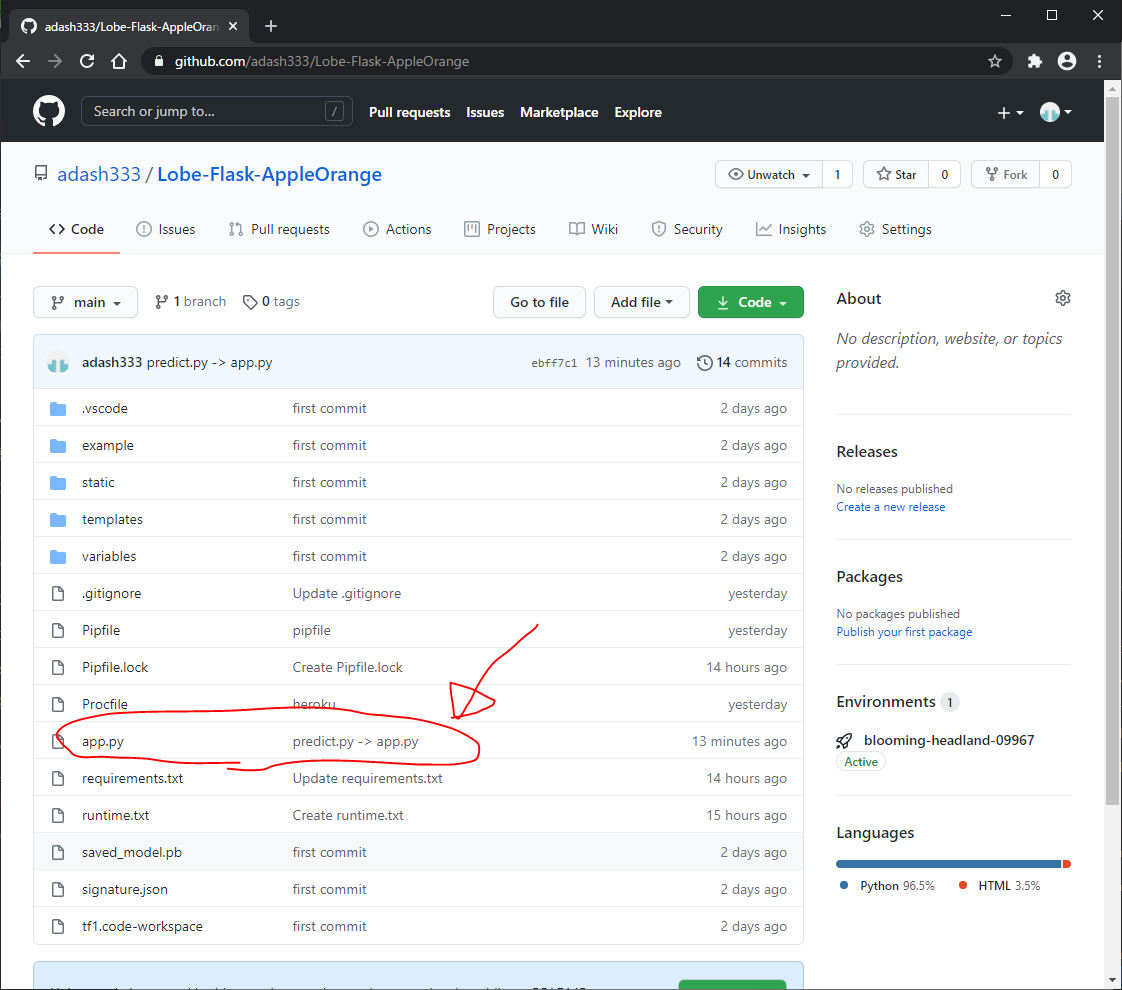Click file icon beside Pipfile.lock
The width and height of the screenshot is (1122, 990).
[x=58, y=667]
